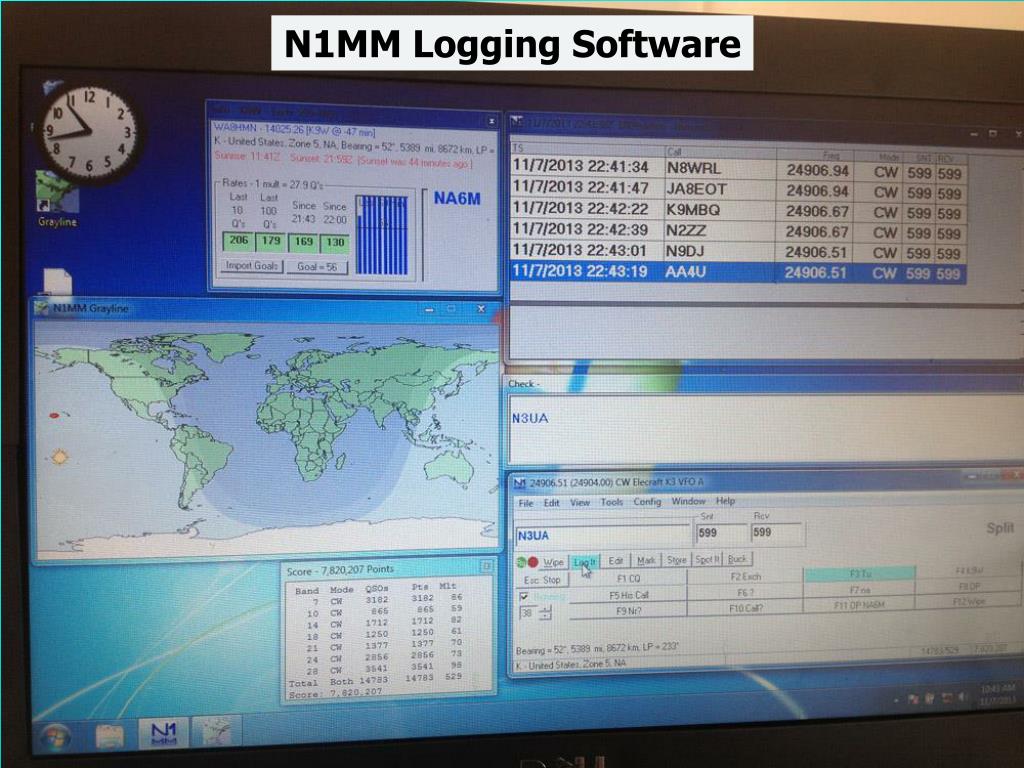Screen dimensions: 1024x768
Task: Open the Tools menu
Action: (612, 502)
